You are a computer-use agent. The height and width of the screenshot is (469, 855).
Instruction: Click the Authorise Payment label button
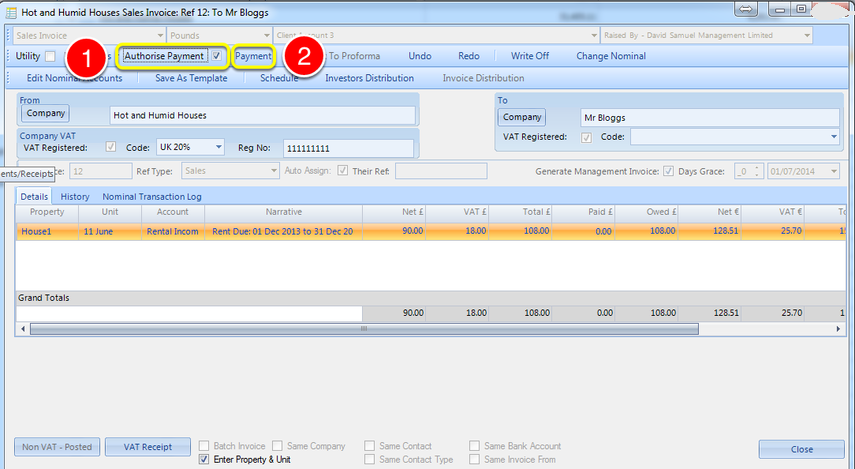click(x=164, y=56)
